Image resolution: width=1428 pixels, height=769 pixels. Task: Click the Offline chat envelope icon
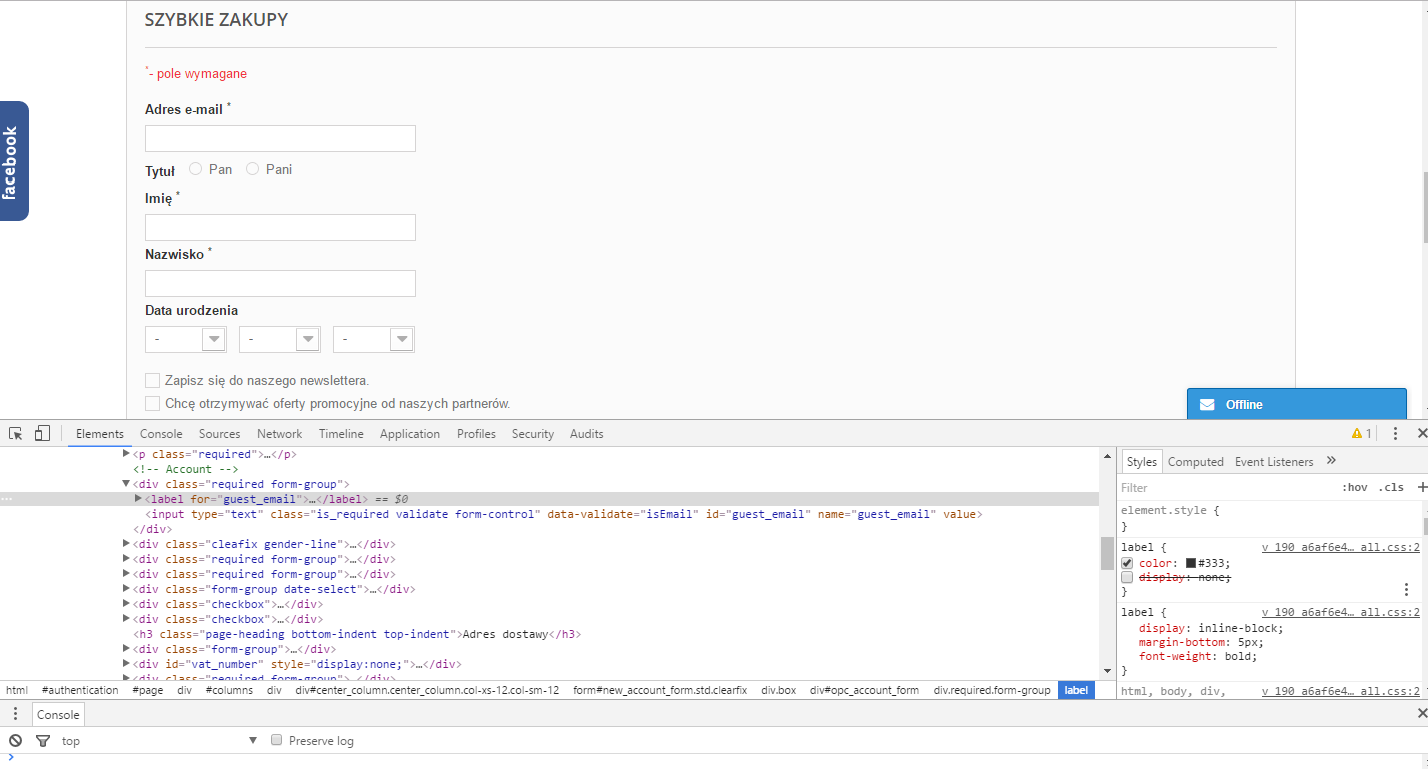click(x=1207, y=405)
